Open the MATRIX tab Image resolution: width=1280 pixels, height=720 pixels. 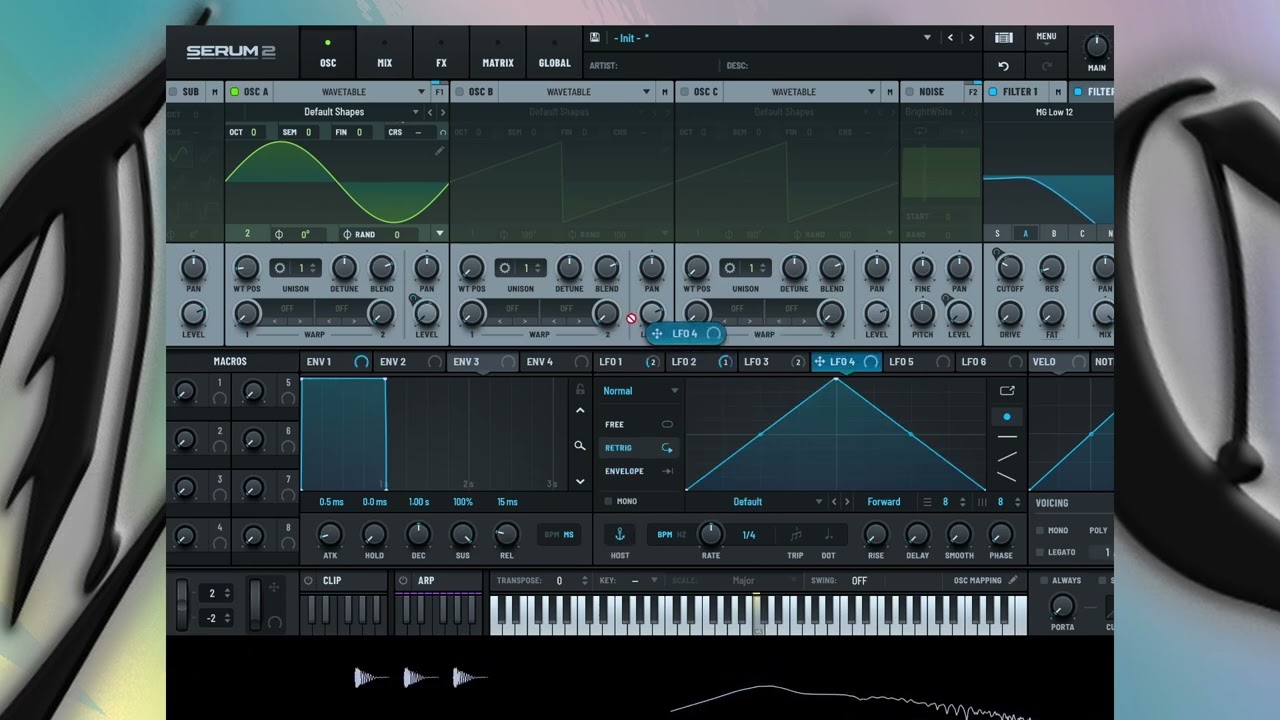[498, 53]
